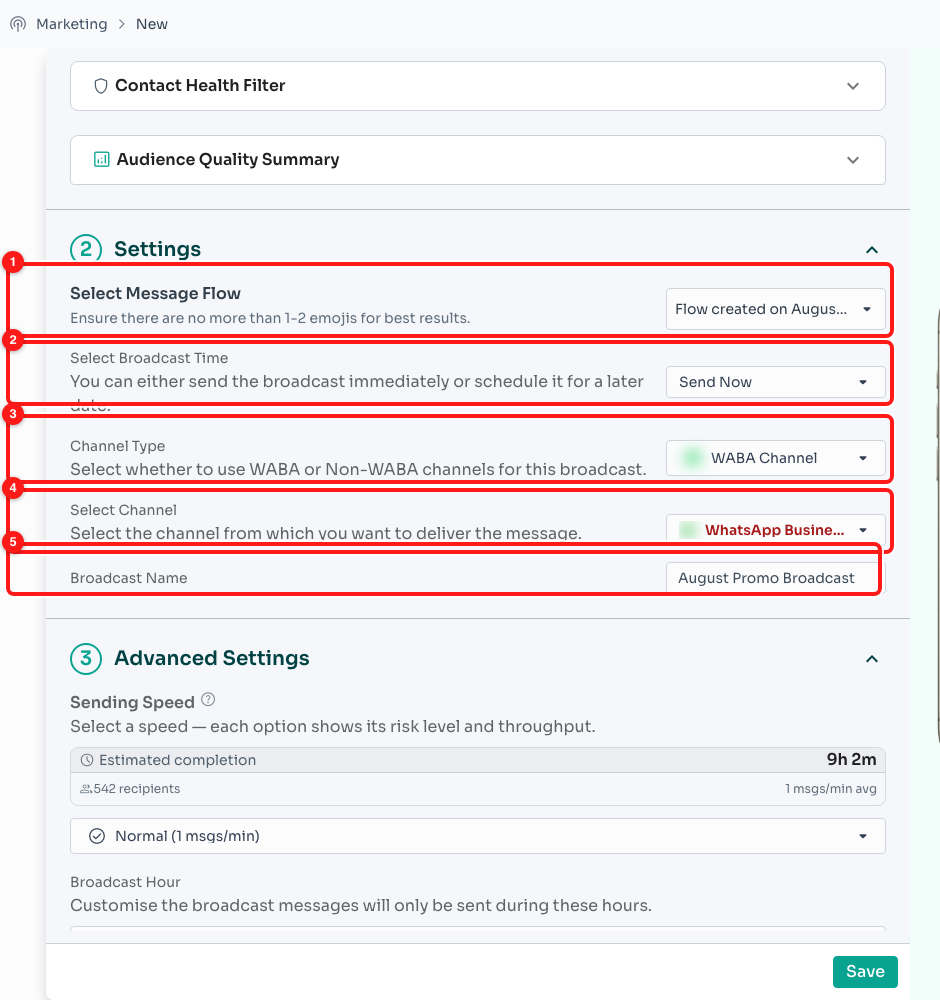Click the broadcast icon beside Marketing breadcrumb
This screenshot has width=940, height=1000.
coord(18,24)
